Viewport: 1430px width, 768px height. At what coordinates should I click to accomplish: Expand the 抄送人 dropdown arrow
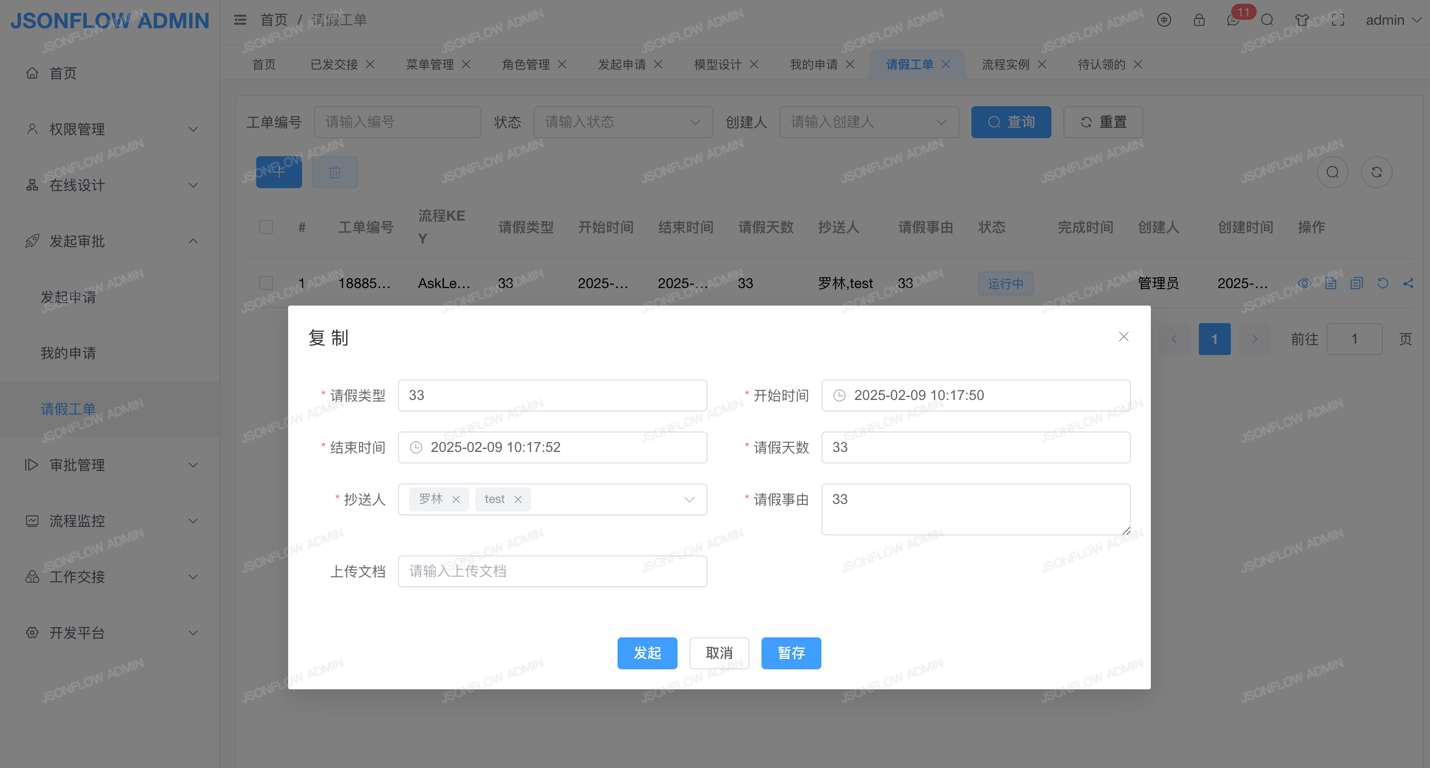point(689,499)
